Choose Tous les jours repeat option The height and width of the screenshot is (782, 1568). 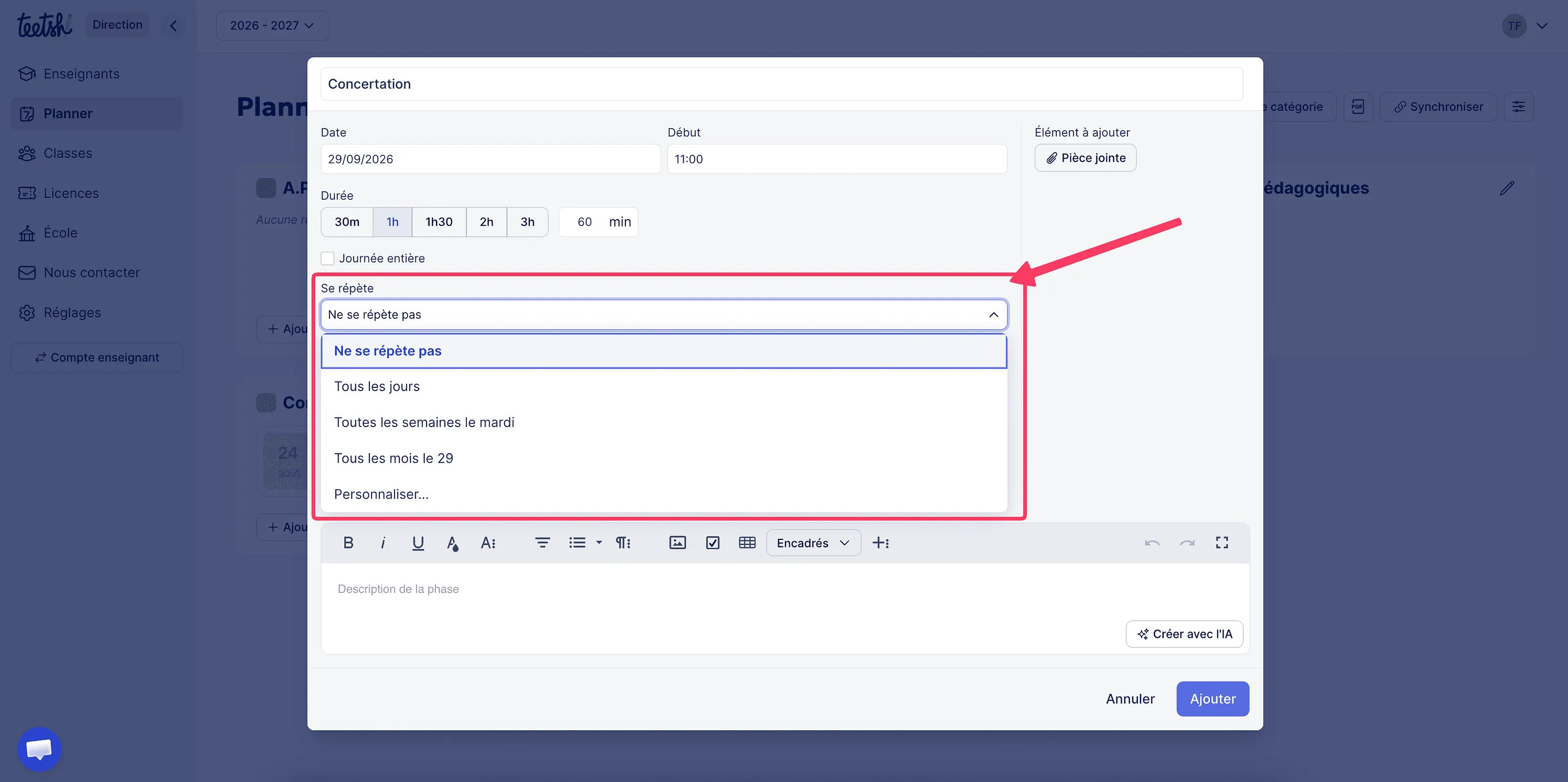(664, 386)
